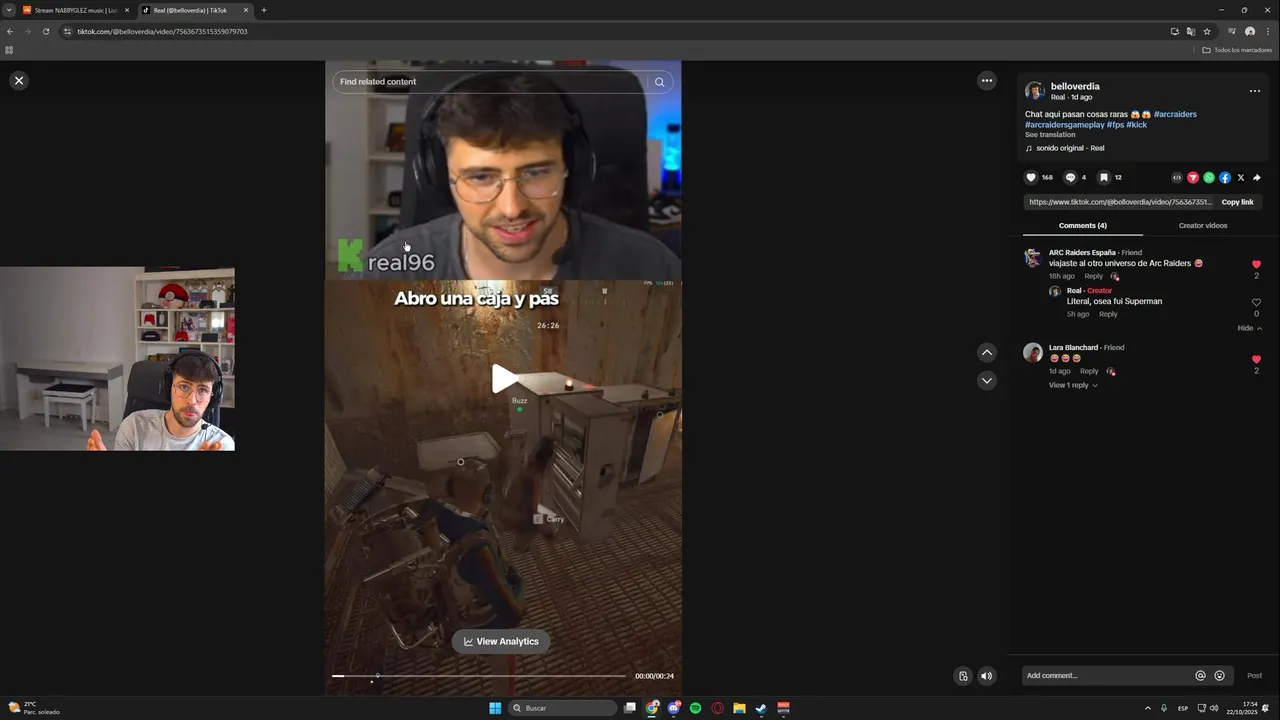Switch to the Stream NABBYGLEZ music browser tab
This screenshot has width=1280, height=720.
tap(76, 10)
